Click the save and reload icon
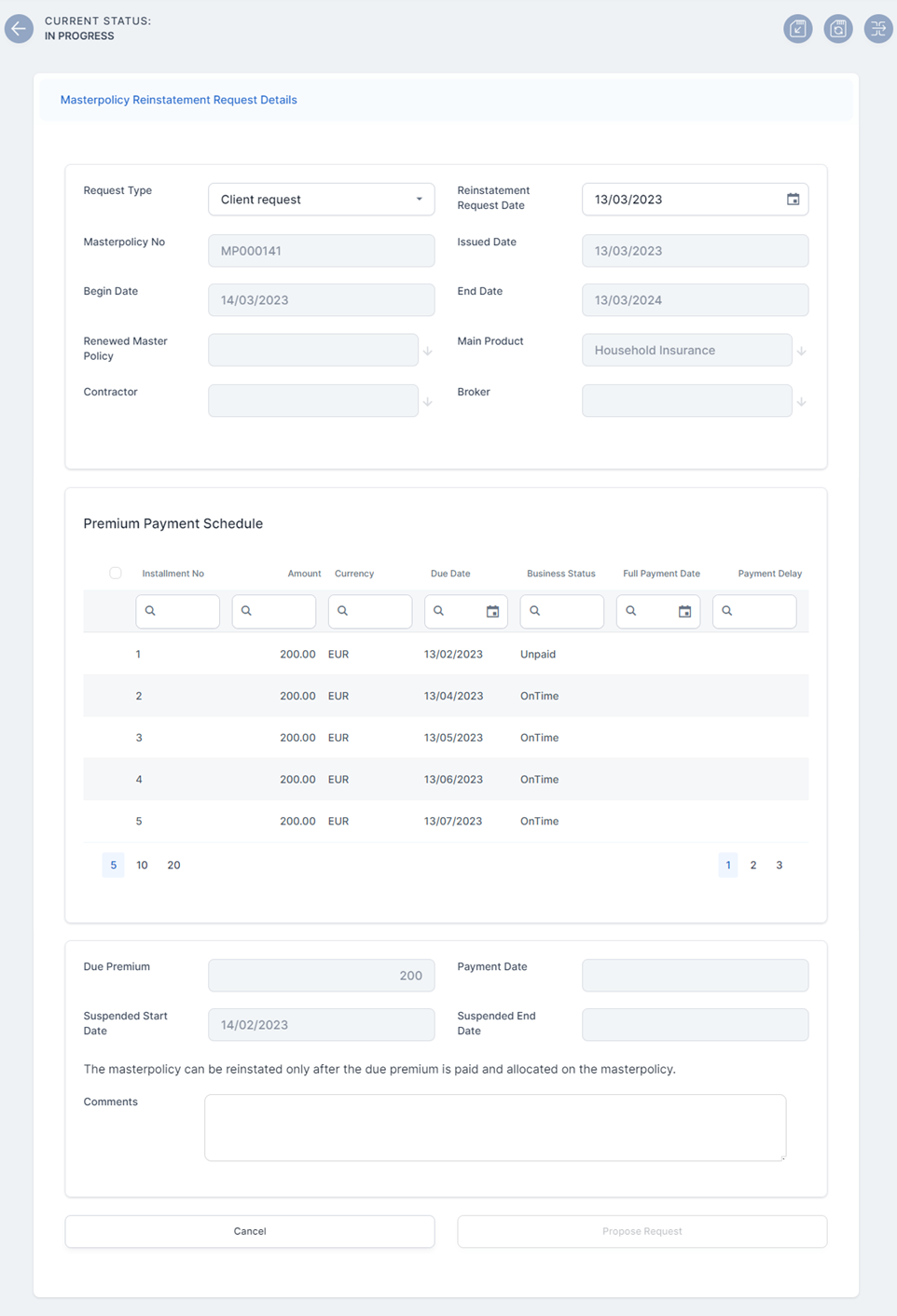The height and width of the screenshot is (1316, 897). 838,29
